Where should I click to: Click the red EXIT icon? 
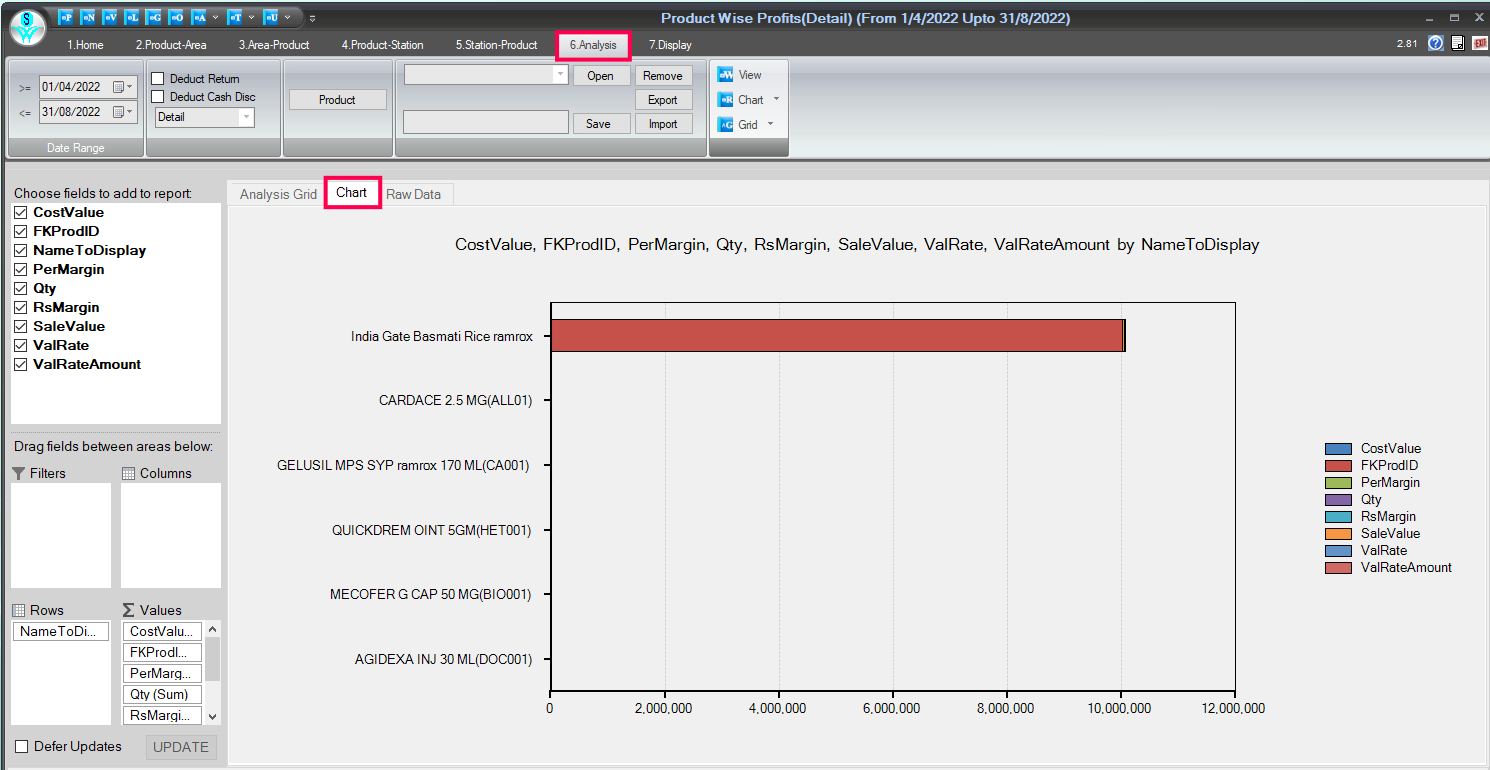coord(1480,43)
